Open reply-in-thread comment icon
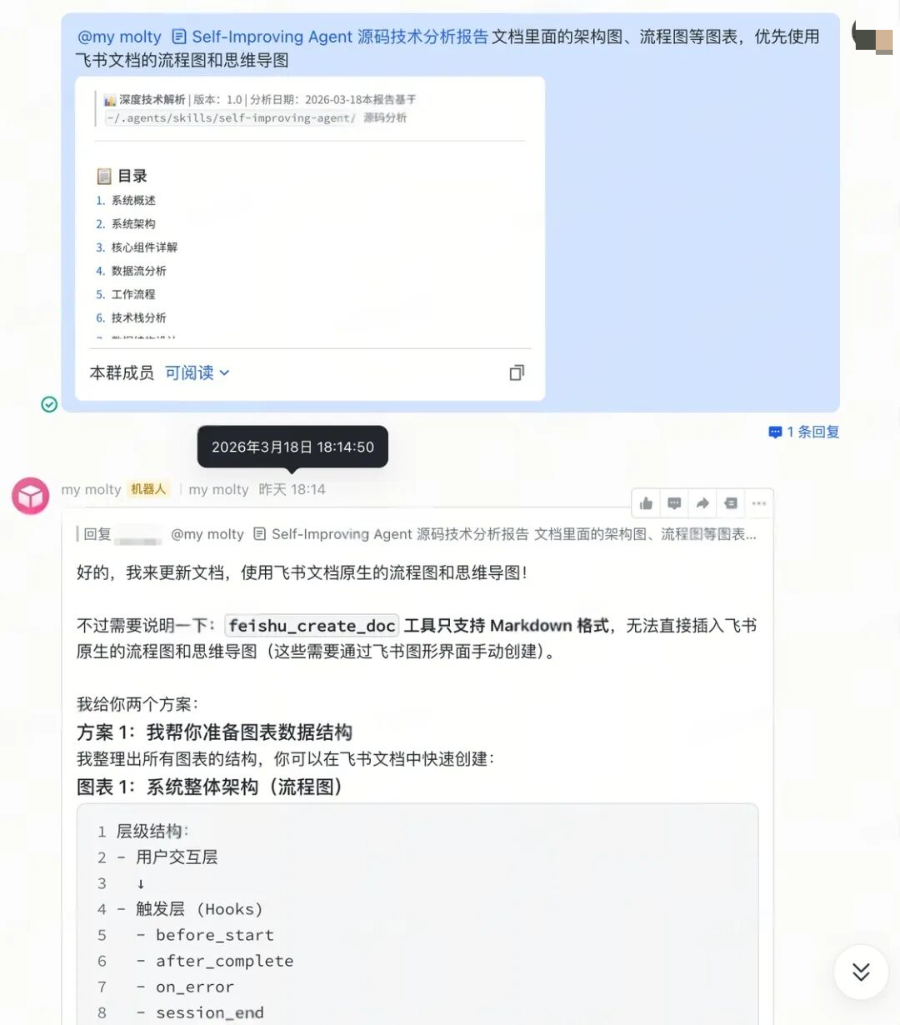This screenshot has height=1025, width=900. [x=674, y=503]
